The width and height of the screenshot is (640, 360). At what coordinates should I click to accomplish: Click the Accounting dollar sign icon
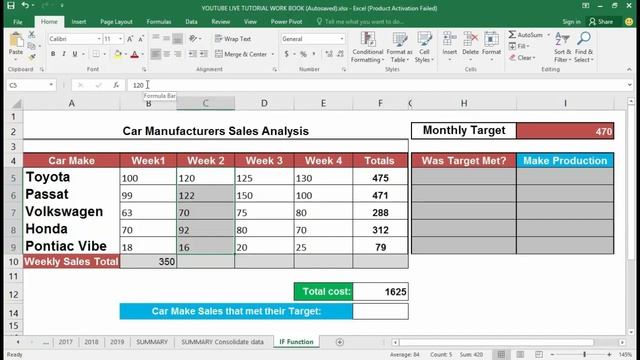click(x=287, y=54)
